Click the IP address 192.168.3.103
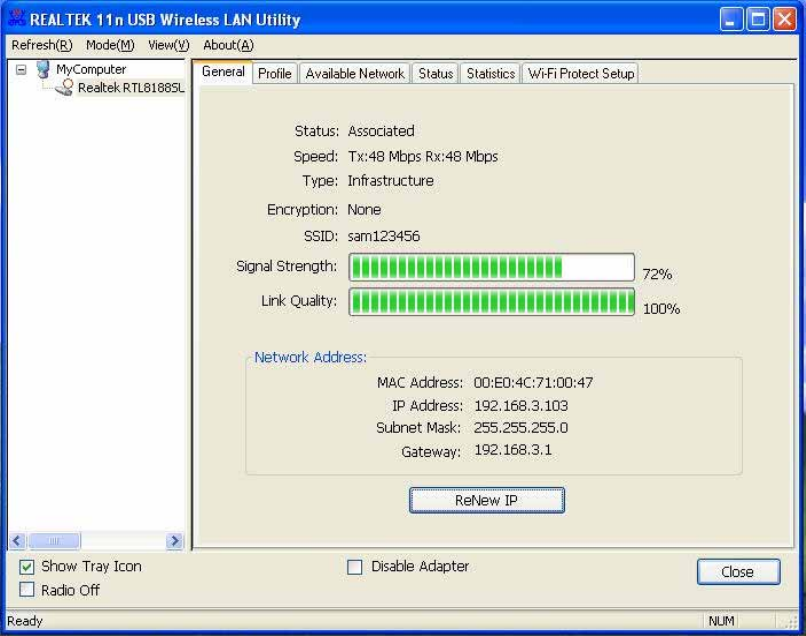 pos(521,406)
